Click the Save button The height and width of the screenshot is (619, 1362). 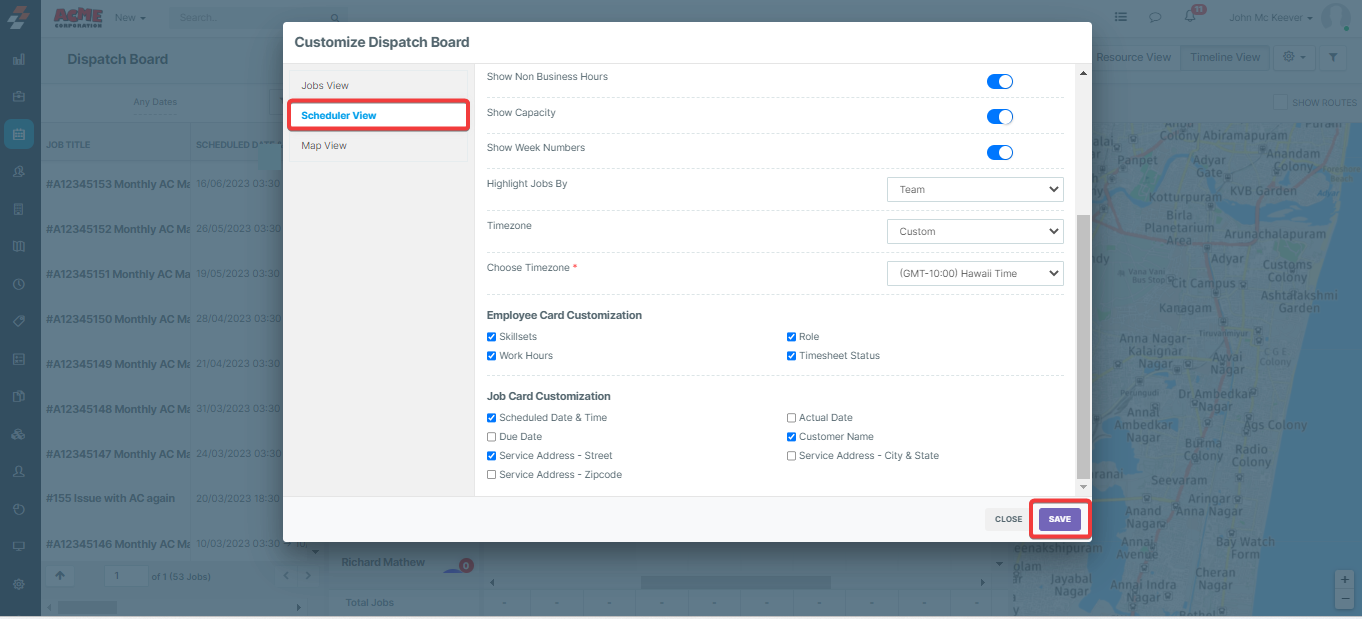coord(1059,519)
